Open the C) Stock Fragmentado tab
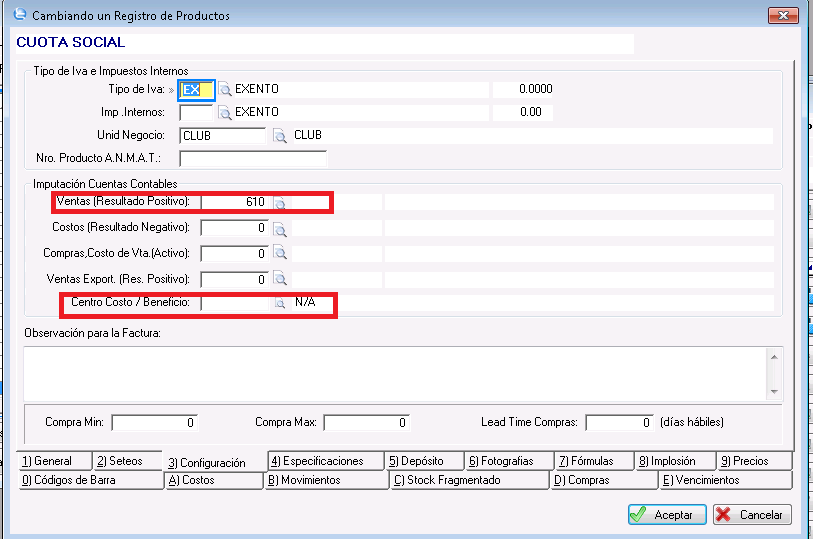 tap(468, 480)
